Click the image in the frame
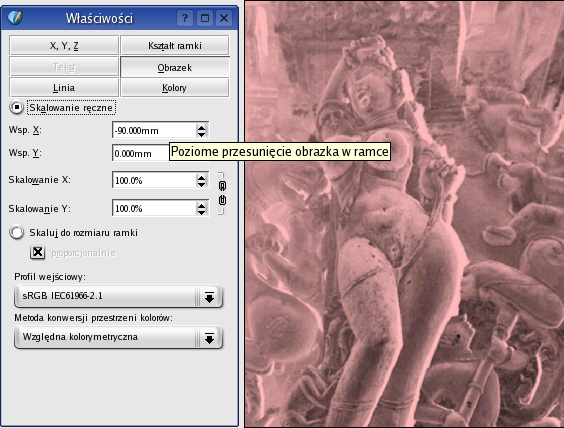 [404, 214]
